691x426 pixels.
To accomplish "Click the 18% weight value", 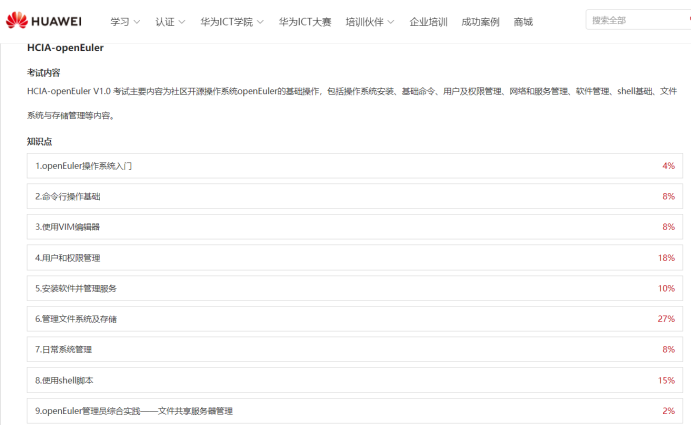I will tap(666, 258).
